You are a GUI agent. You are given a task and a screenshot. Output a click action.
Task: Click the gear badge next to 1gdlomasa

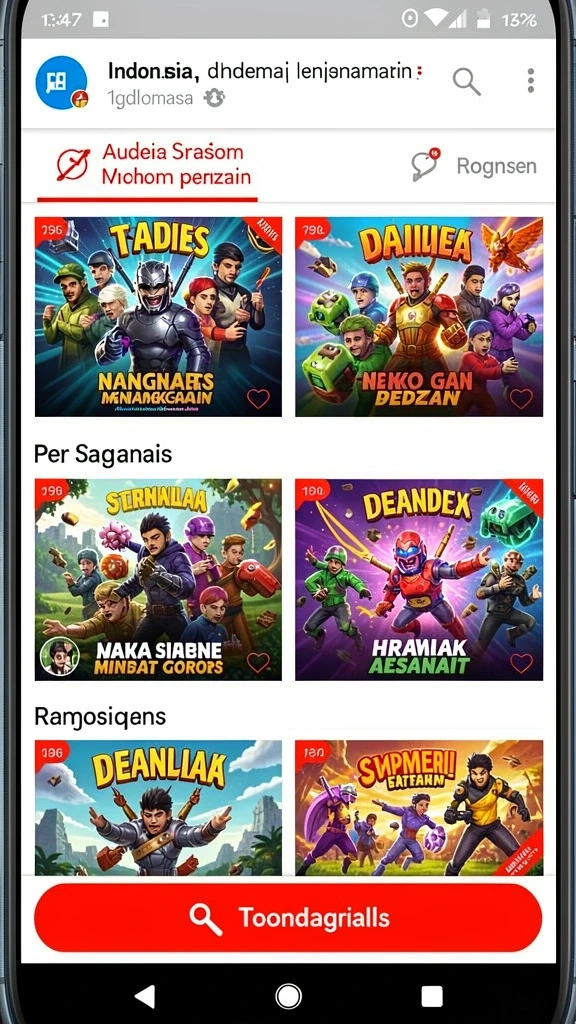(x=214, y=99)
